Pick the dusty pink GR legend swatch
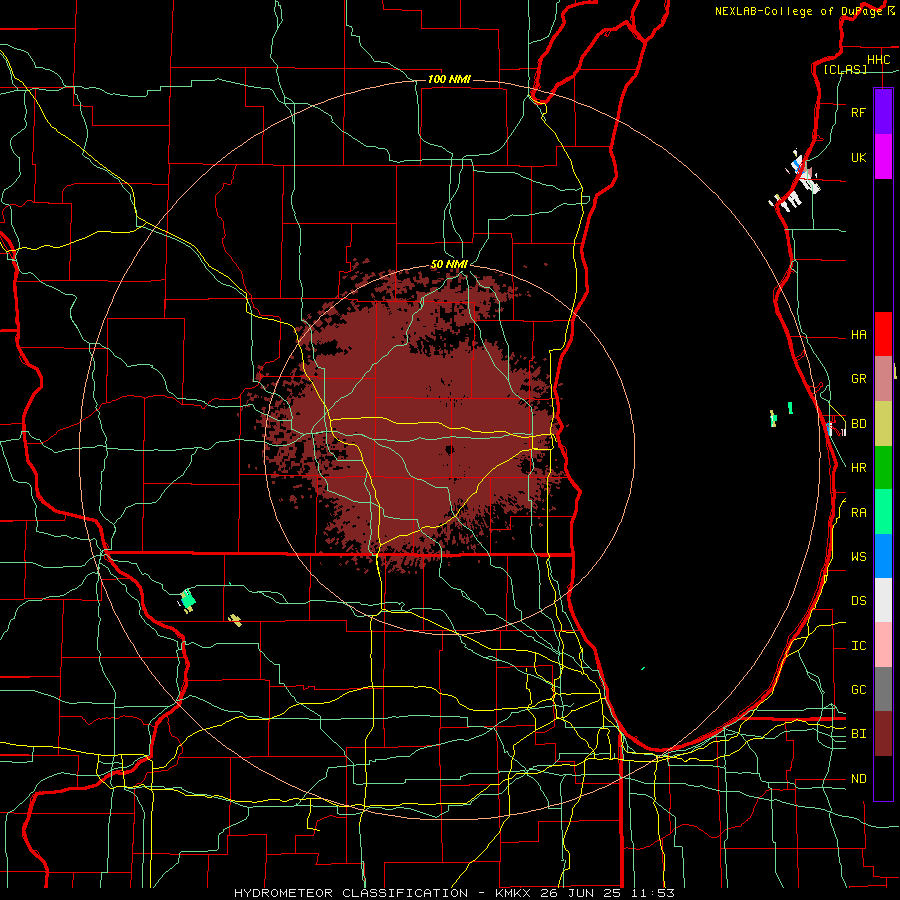 coord(883,378)
